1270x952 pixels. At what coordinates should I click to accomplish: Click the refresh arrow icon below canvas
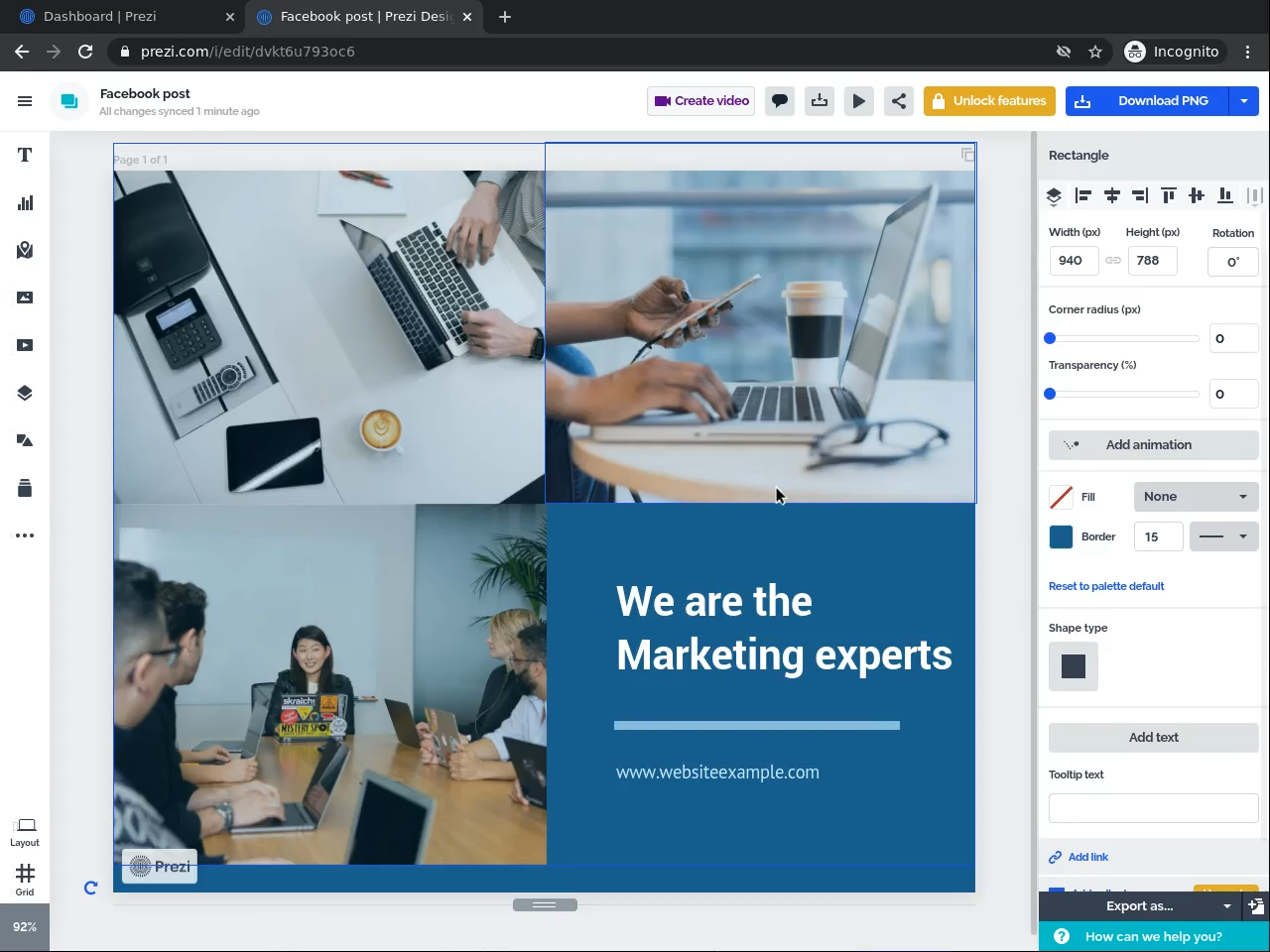(90, 889)
